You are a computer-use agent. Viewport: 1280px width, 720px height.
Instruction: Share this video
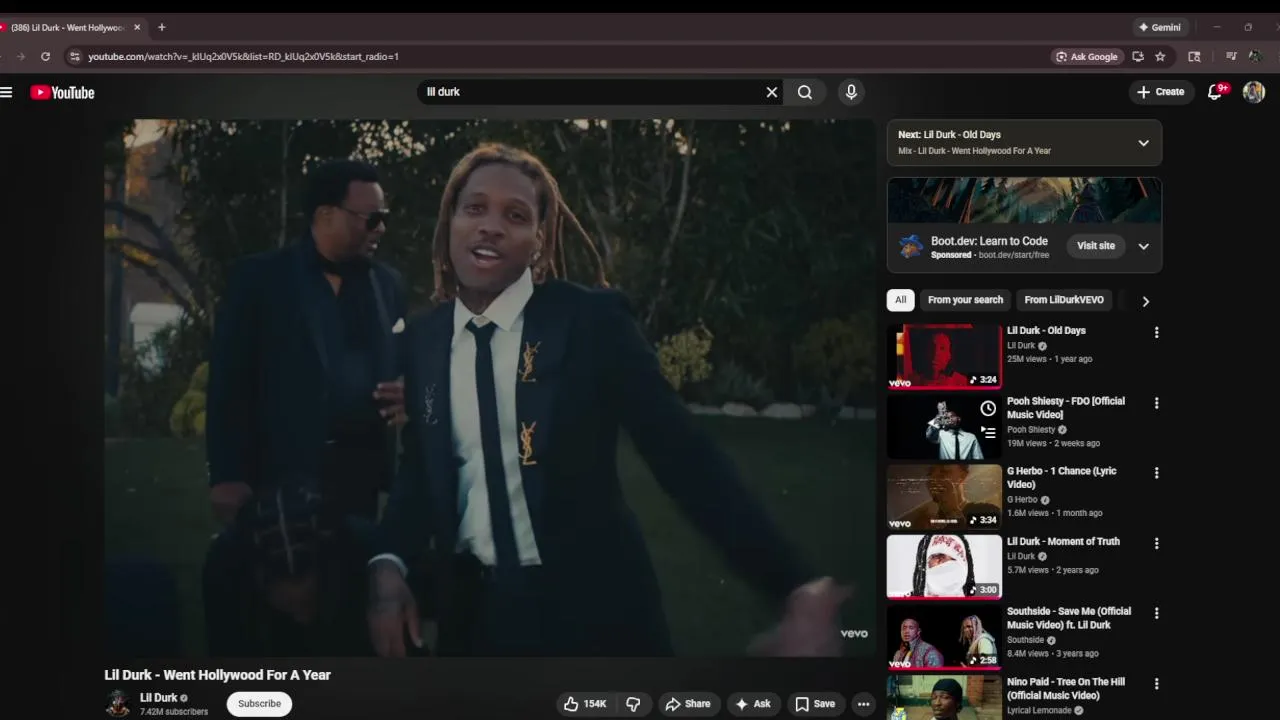688,704
